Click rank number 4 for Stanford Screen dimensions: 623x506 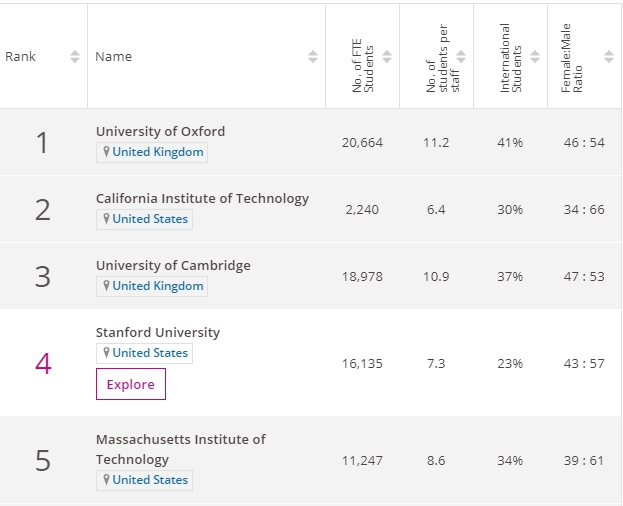click(42, 363)
